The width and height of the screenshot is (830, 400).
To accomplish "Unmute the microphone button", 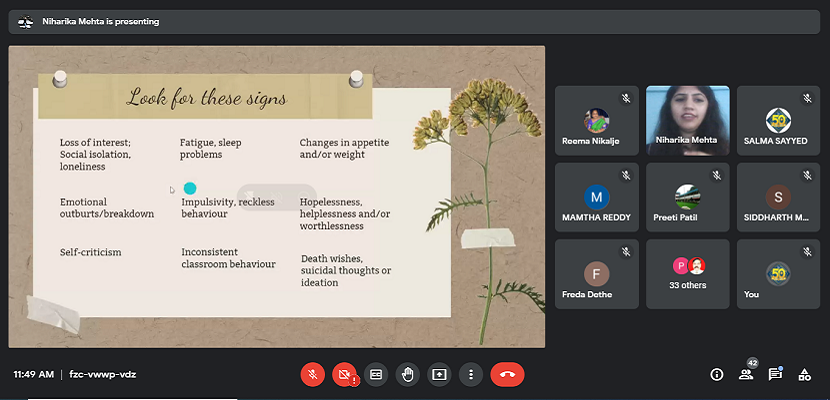I will click(312, 374).
